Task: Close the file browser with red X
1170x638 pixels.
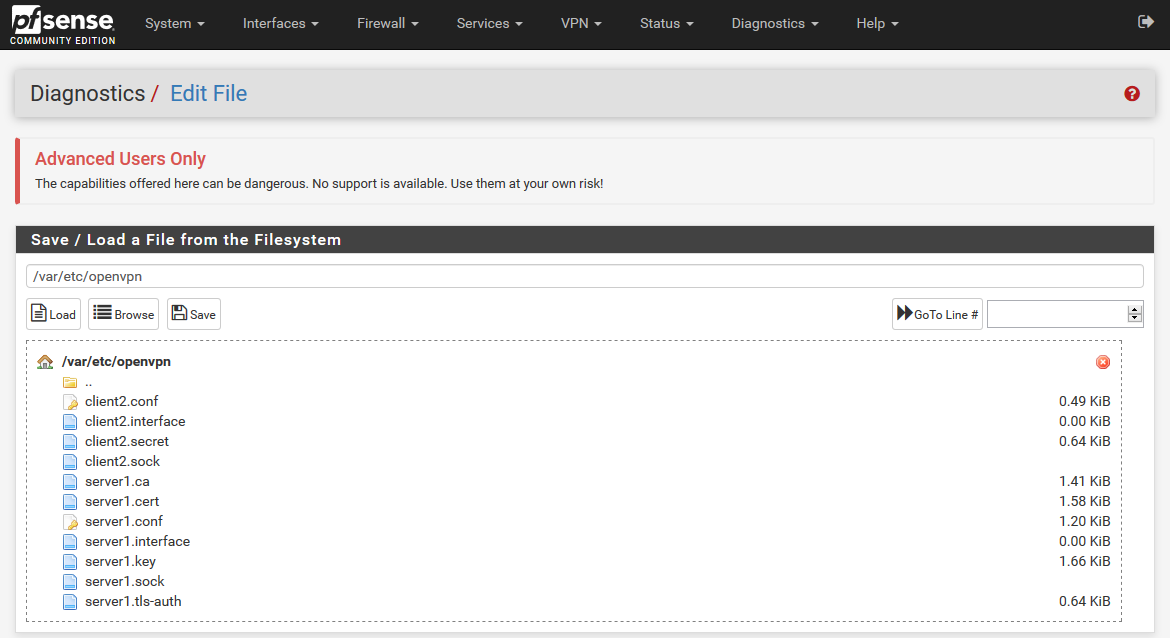Action: (1103, 362)
